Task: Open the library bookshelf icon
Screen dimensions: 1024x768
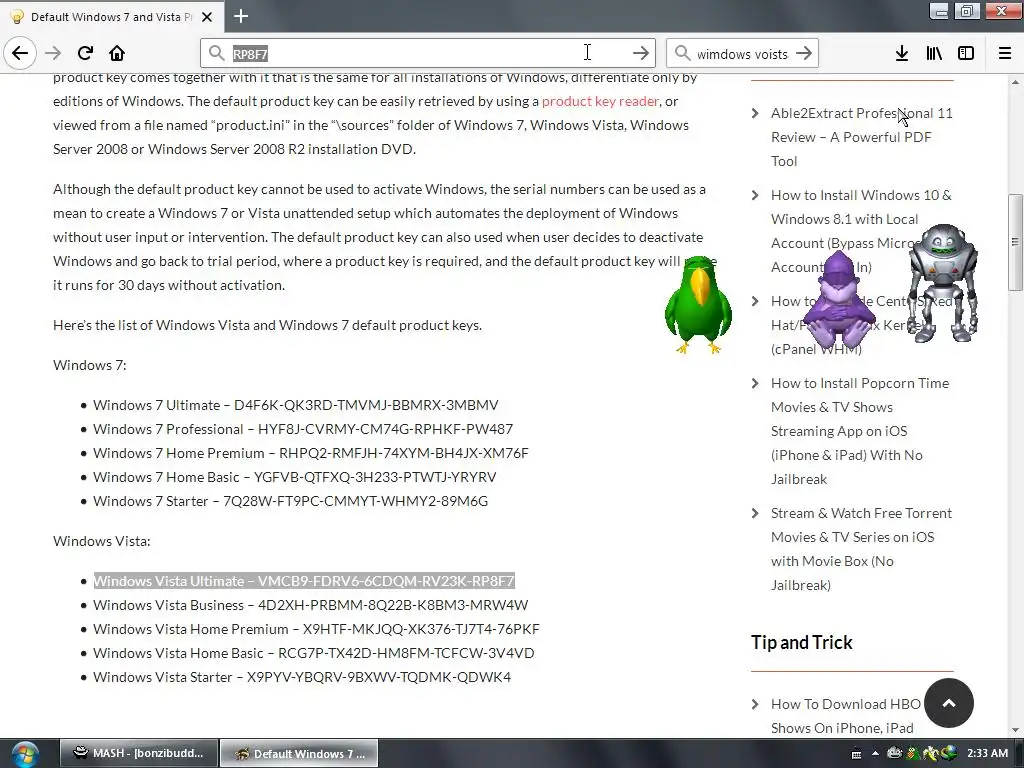Action: [x=934, y=53]
